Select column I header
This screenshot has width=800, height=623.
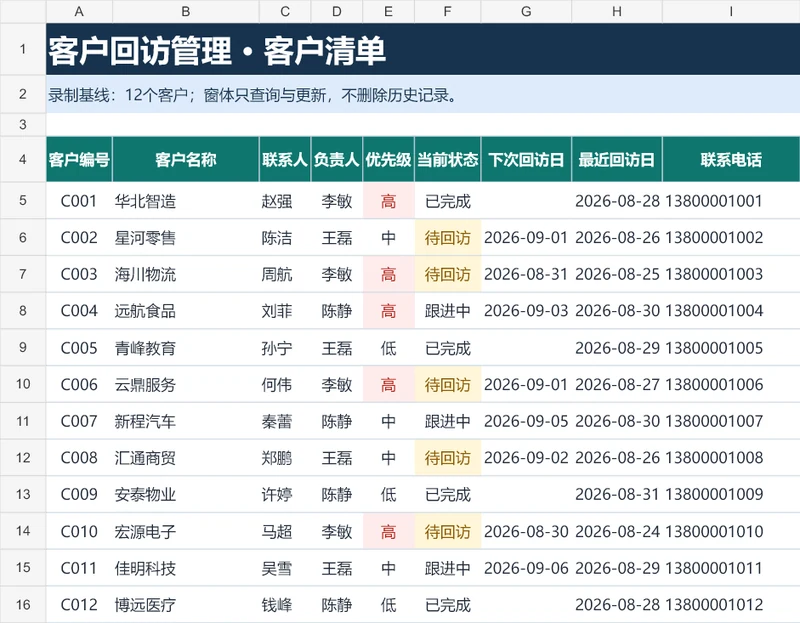pos(731,11)
